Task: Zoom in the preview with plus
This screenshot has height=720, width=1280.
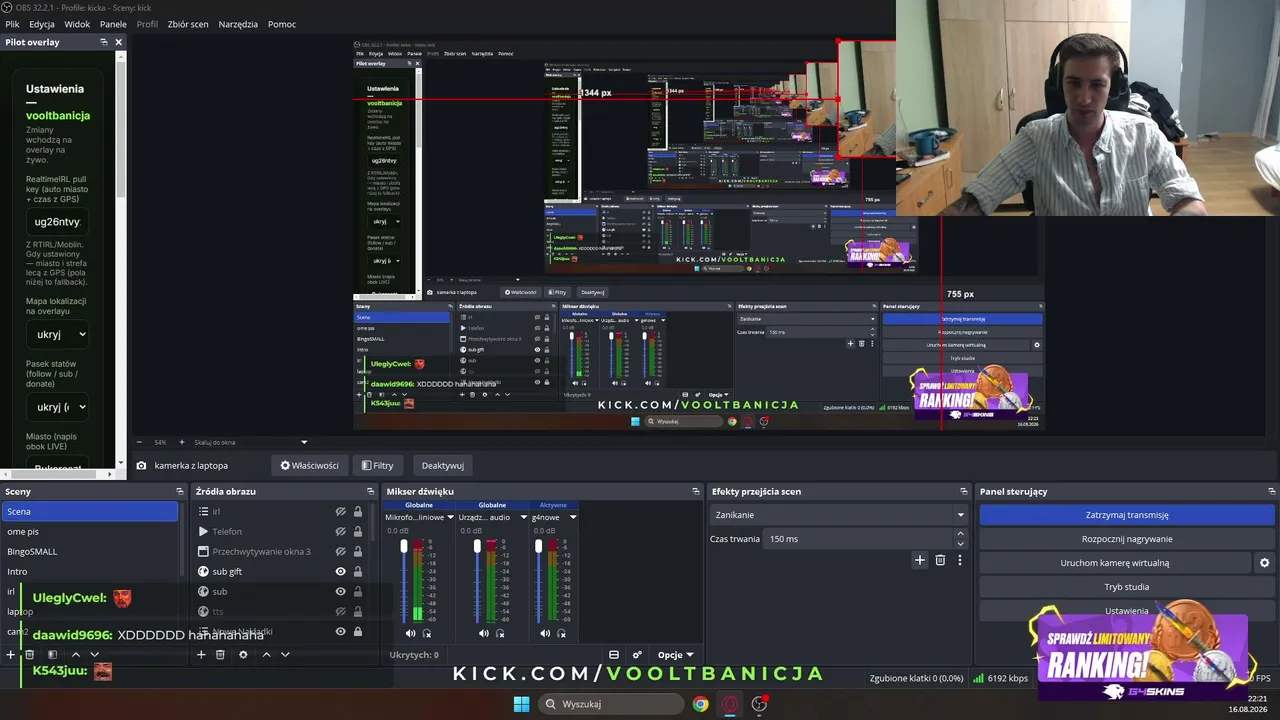Action: pyautogui.click(x=180, y=442)
